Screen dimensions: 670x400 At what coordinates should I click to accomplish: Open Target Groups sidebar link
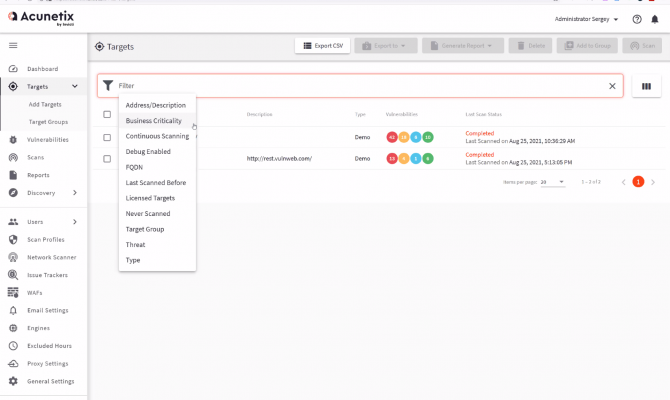48,122
